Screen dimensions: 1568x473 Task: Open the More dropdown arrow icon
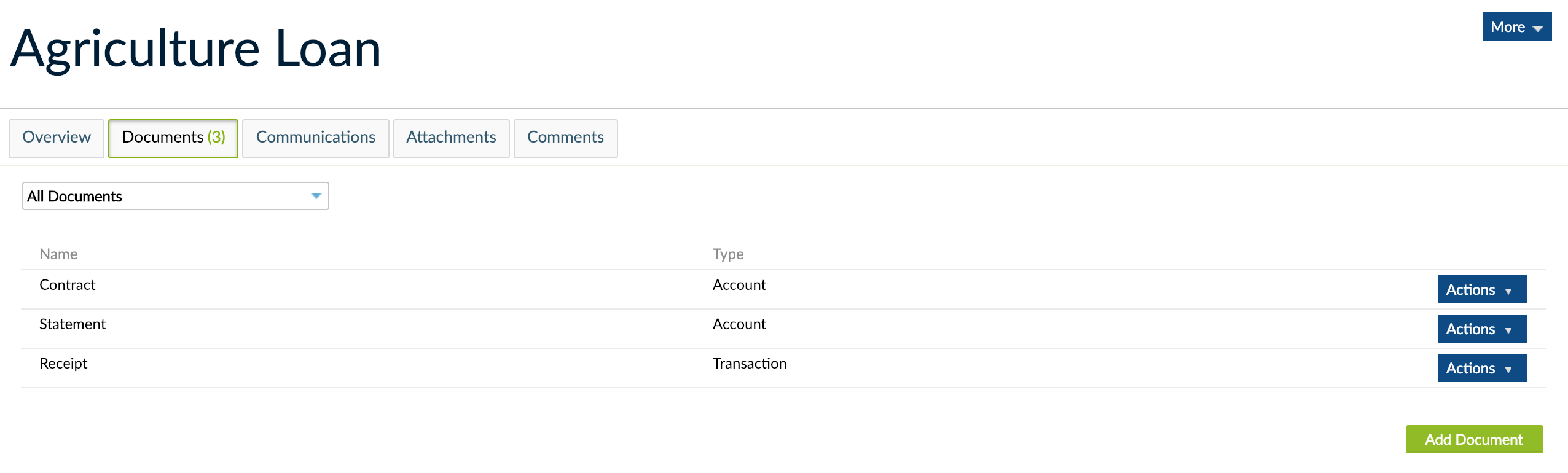[1539, 27]
